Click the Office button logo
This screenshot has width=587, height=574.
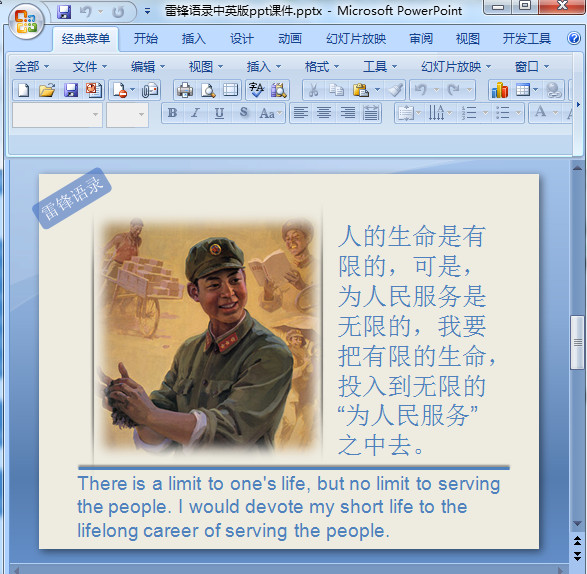pyautogui.click(x=25, y=22)
